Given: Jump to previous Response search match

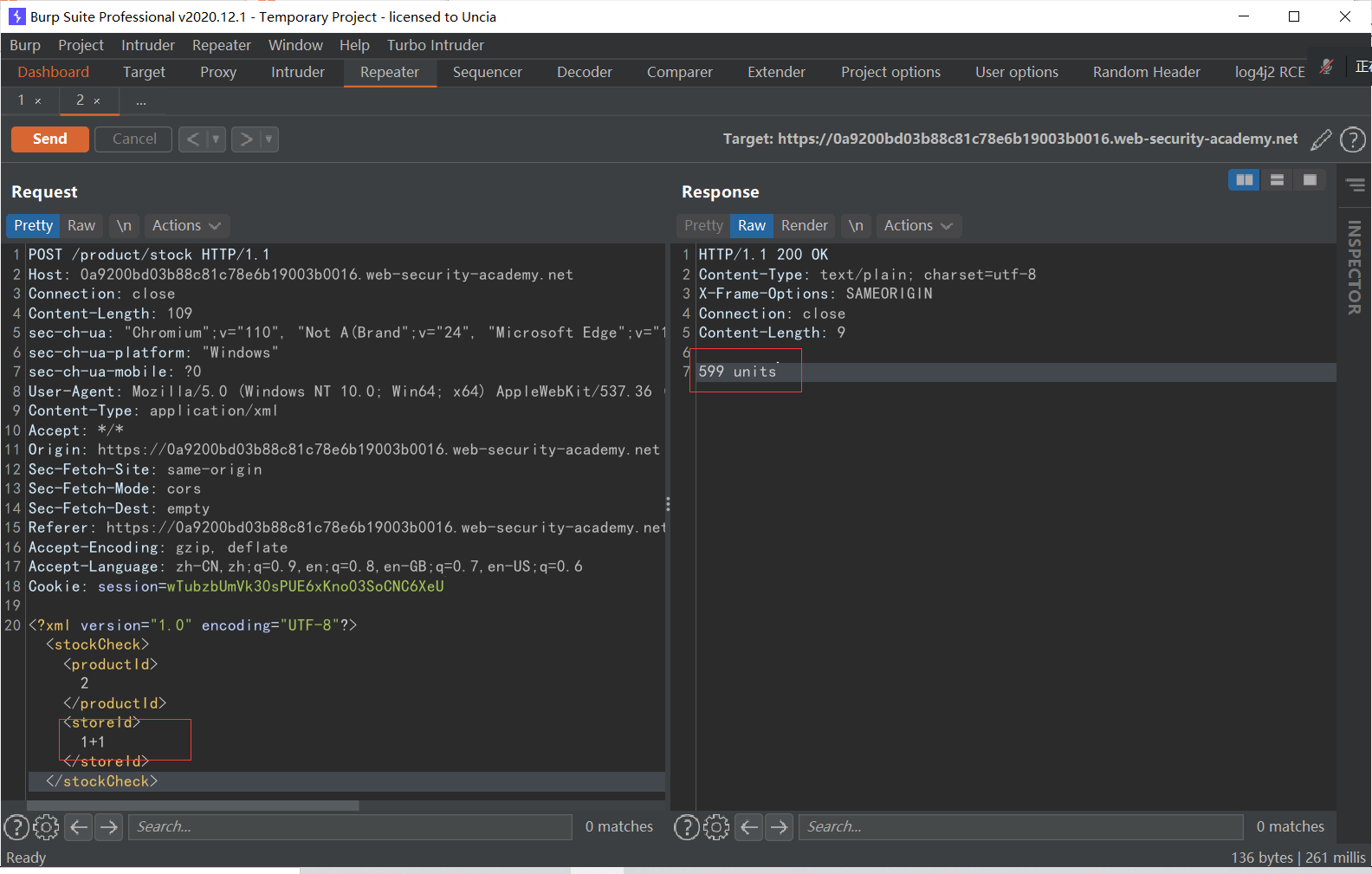Looking at the screenshot, I should tap(749, 827).
